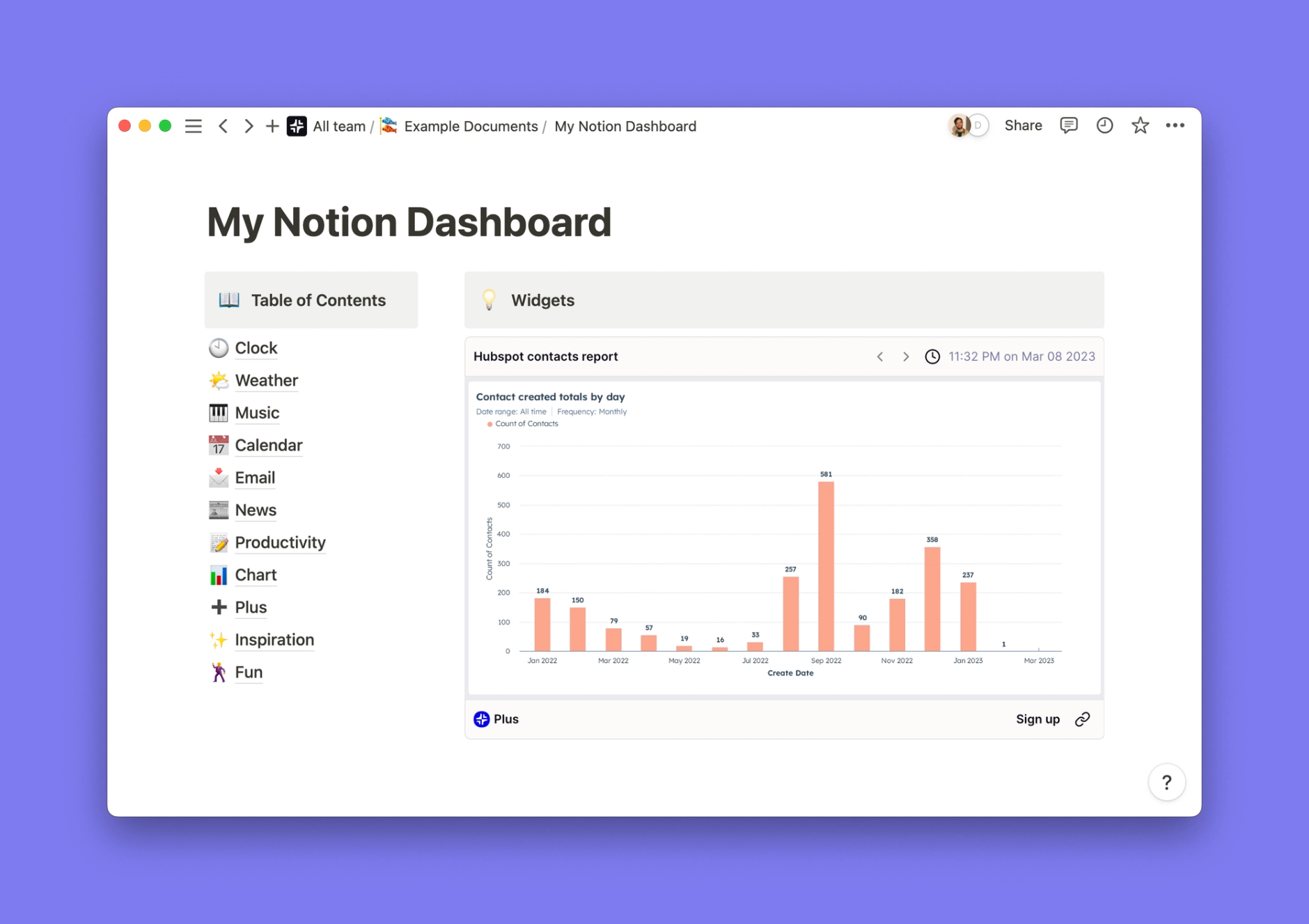
Task: Open the News page link
Action: (256, 510)
